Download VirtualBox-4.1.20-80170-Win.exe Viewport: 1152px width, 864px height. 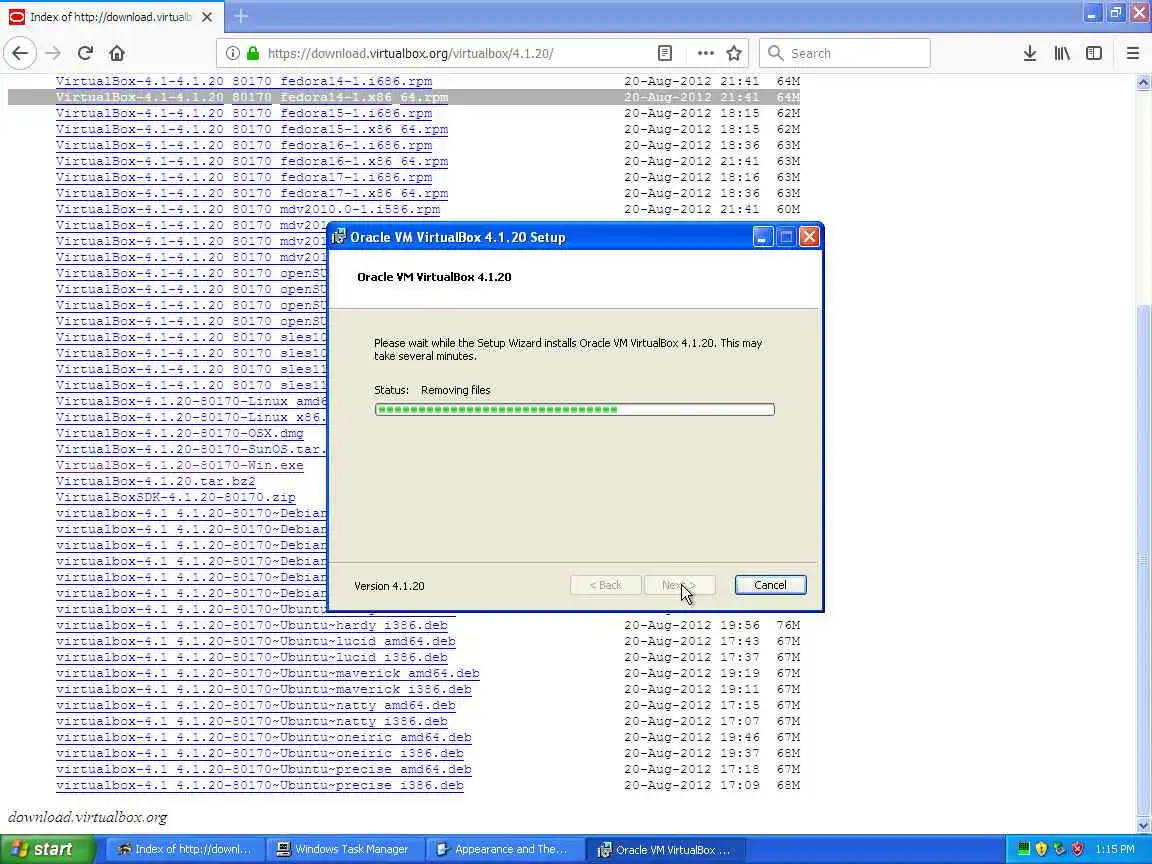click(x=179, y=465)
